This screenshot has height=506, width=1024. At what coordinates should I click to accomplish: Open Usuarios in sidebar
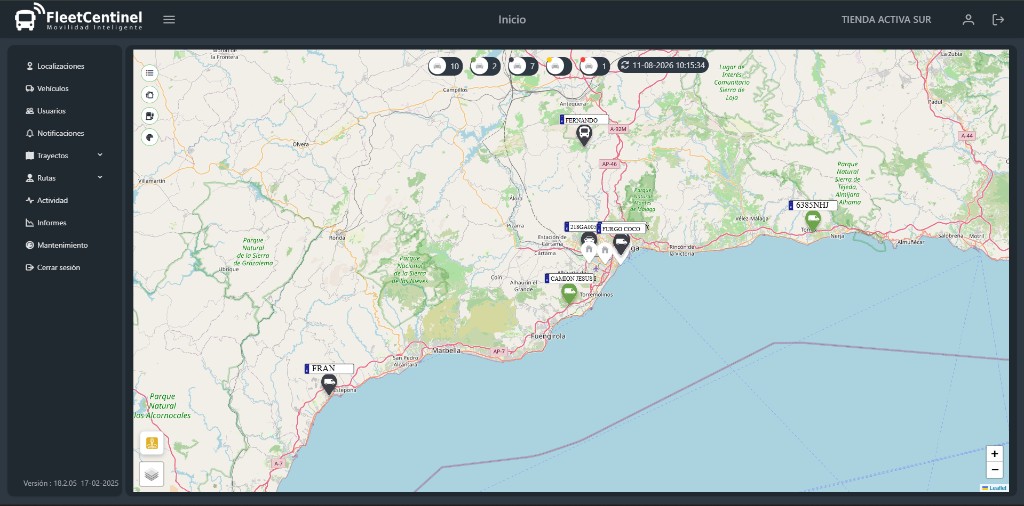point(46,111)
